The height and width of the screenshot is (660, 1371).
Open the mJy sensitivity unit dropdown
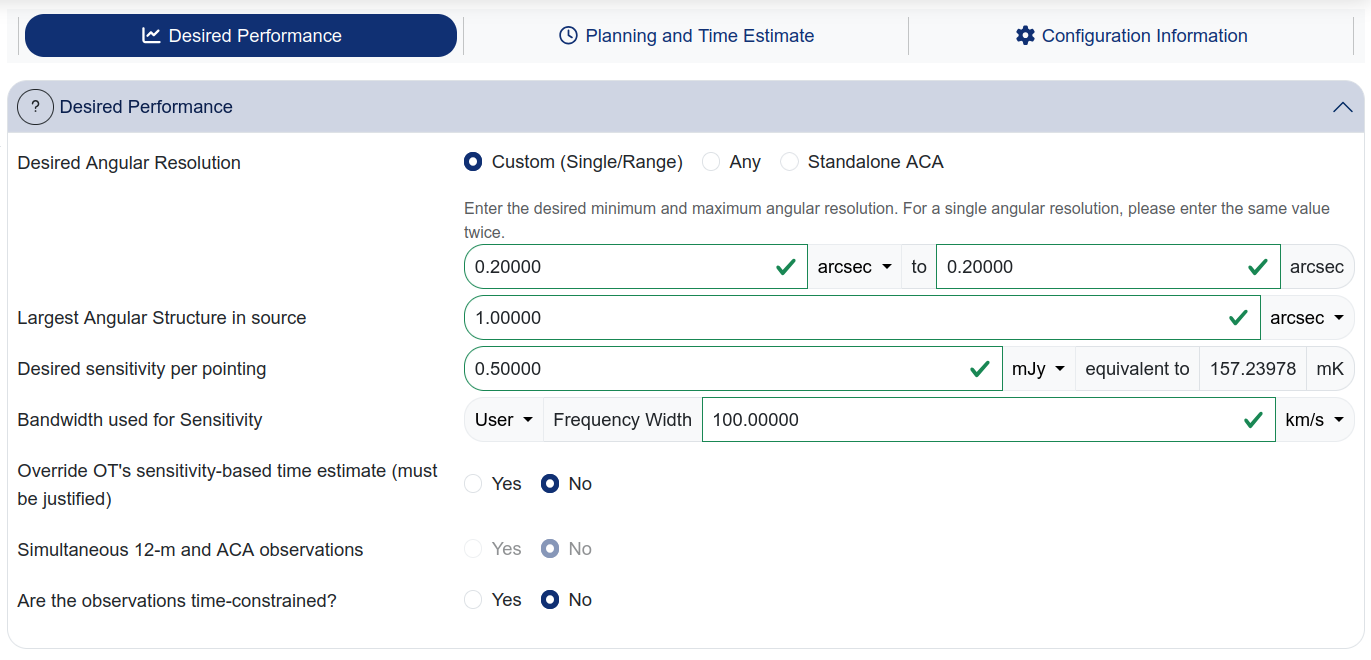(1038, 369)
